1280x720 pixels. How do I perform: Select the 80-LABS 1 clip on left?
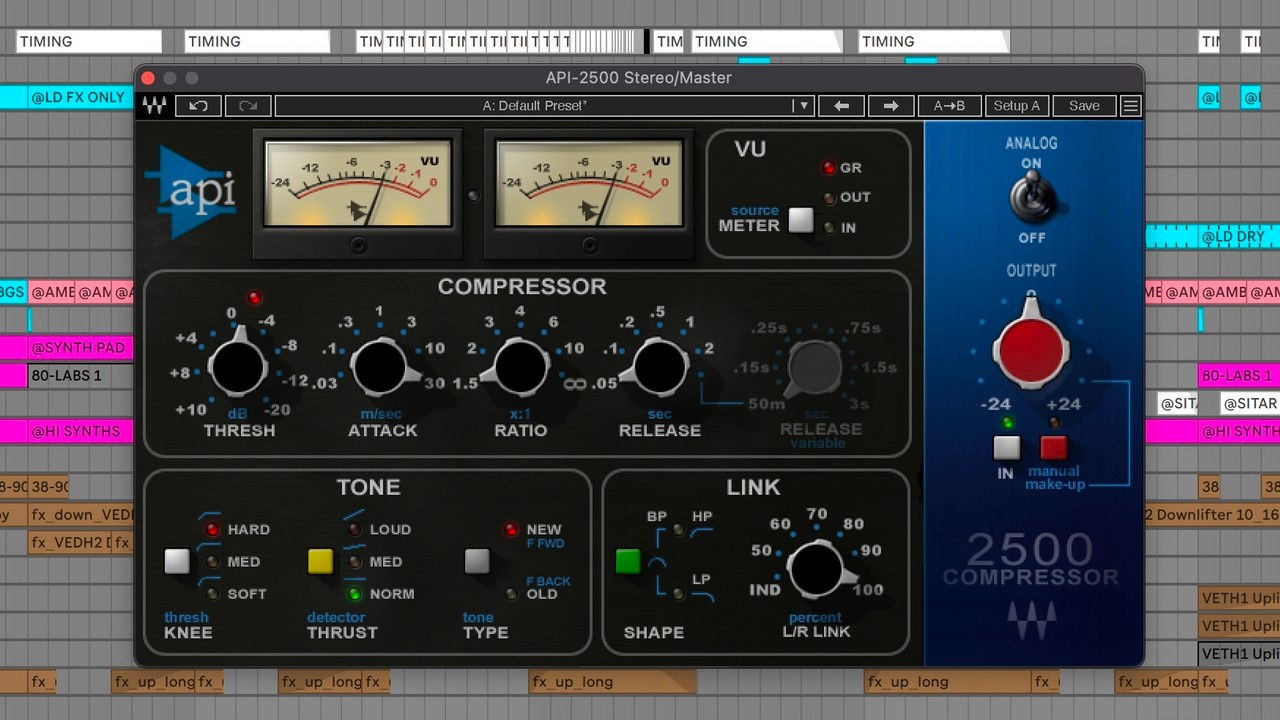pyautogui.click(x=80, y=376)
